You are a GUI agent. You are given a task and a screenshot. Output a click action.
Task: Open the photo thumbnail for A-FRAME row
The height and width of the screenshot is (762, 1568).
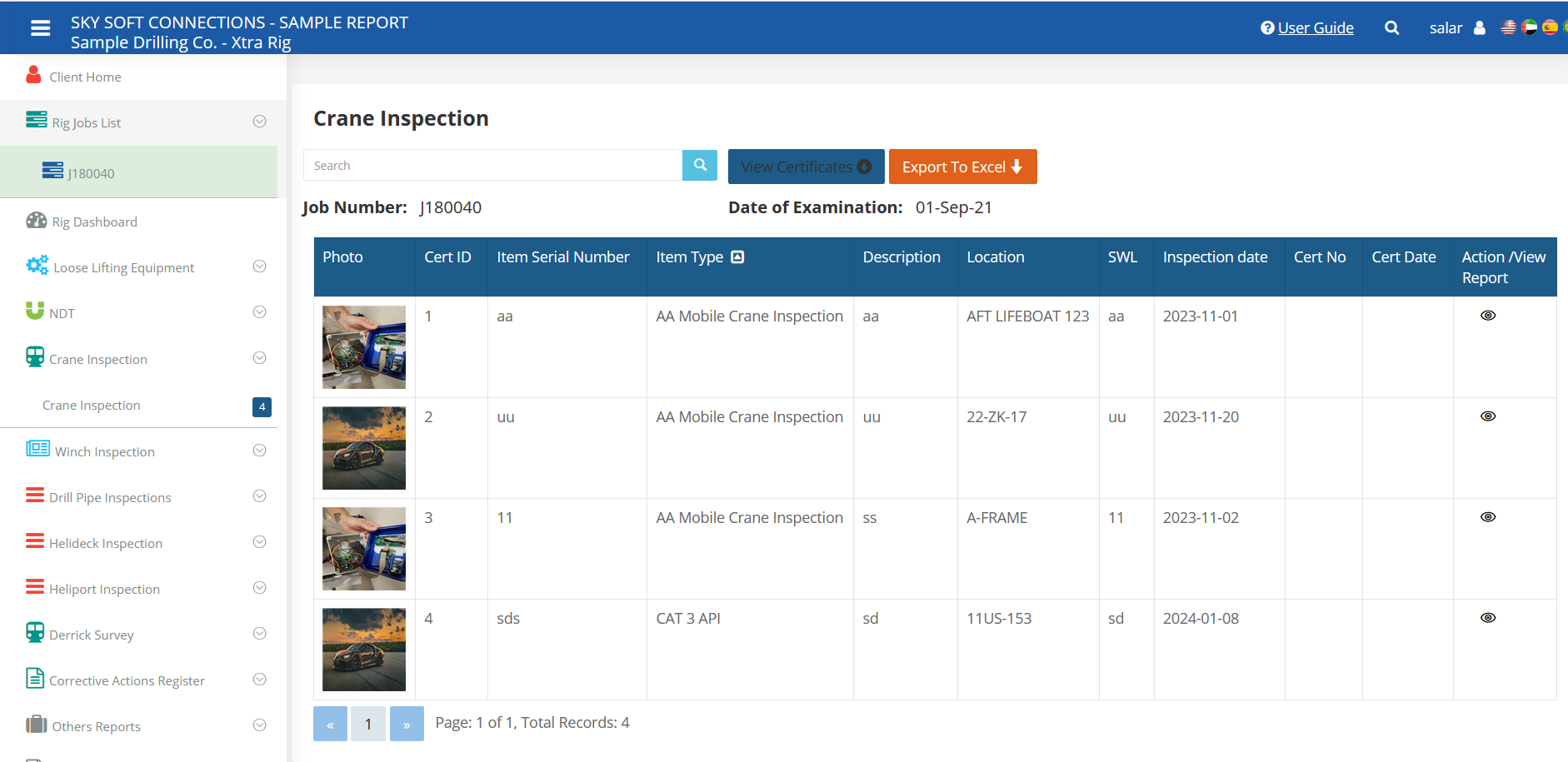(364, 549)
